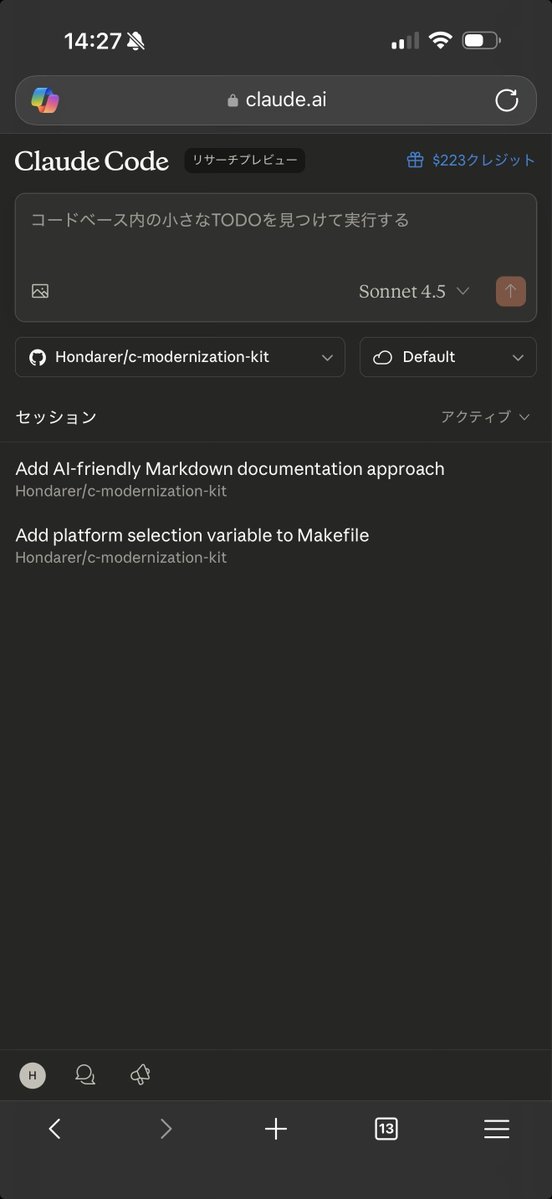Open the H profile avatar

[x=32, y=1075]
